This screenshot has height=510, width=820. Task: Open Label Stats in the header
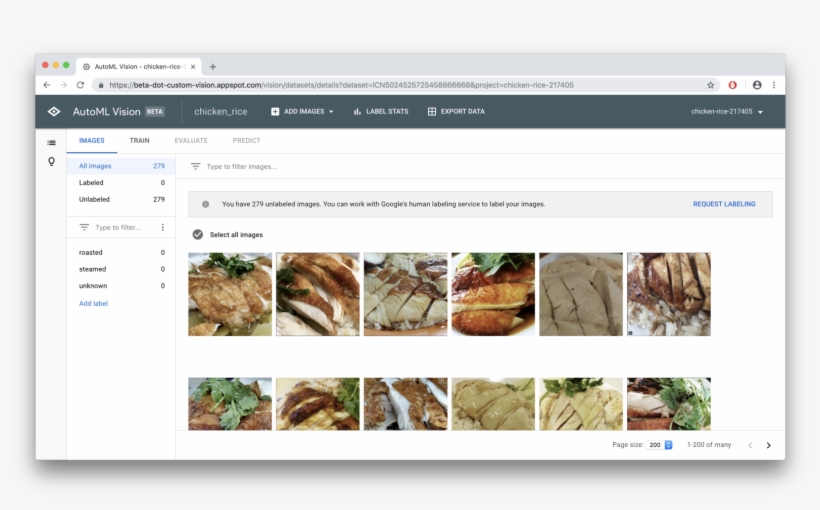point(380,112)
